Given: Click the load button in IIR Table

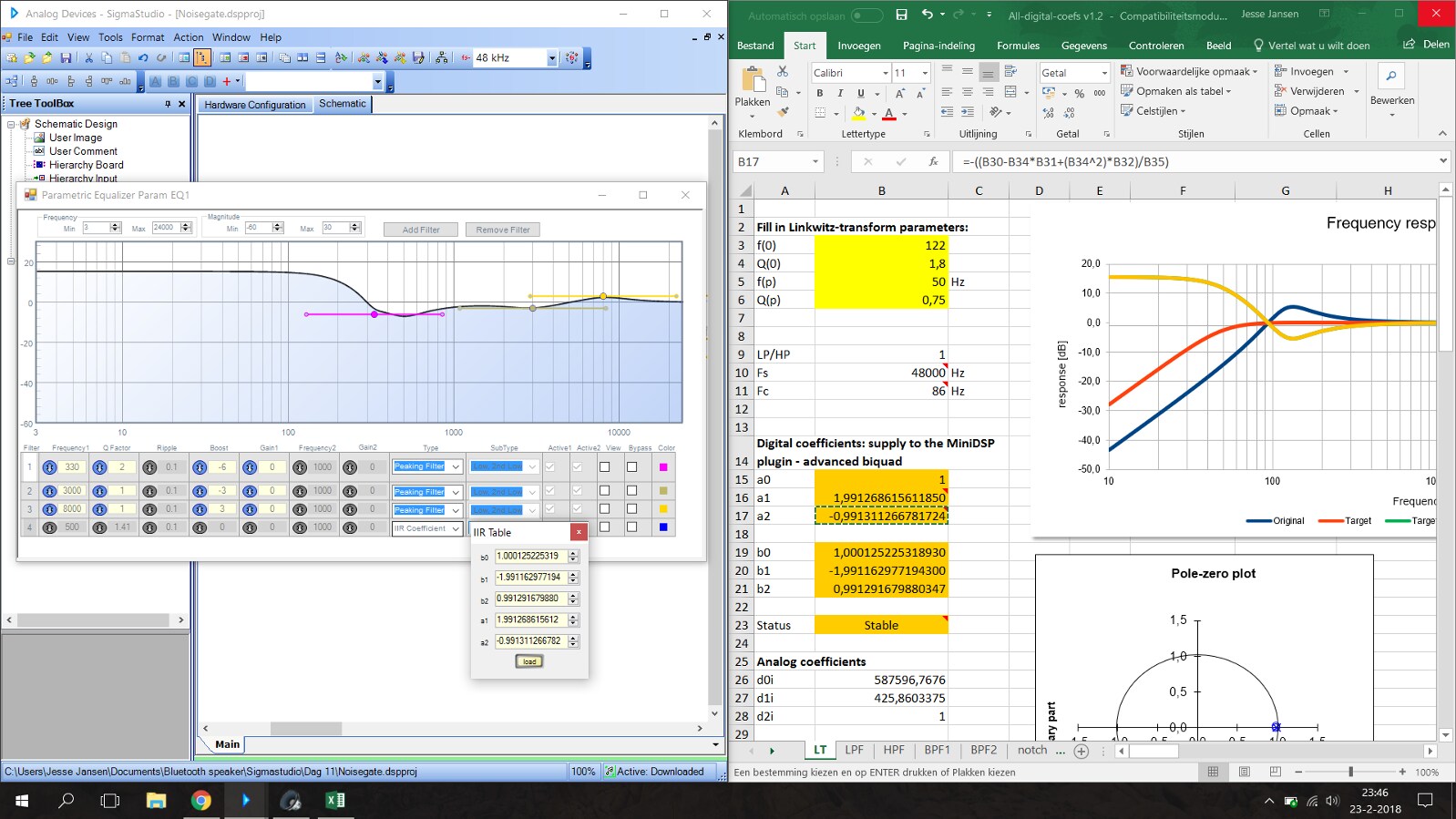Looking at the screenshot, I should point(529,661).
